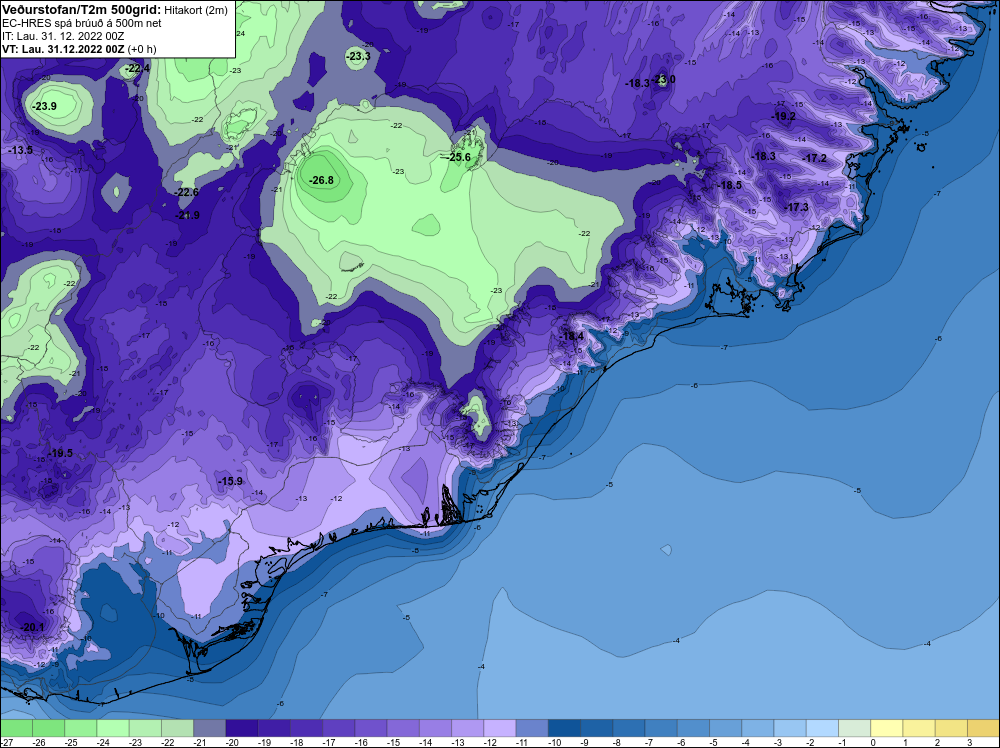The width and height of the screenshot is (1000, 748).
Task: Click the golden 3 legend swatch
Action: pos(983,728)
